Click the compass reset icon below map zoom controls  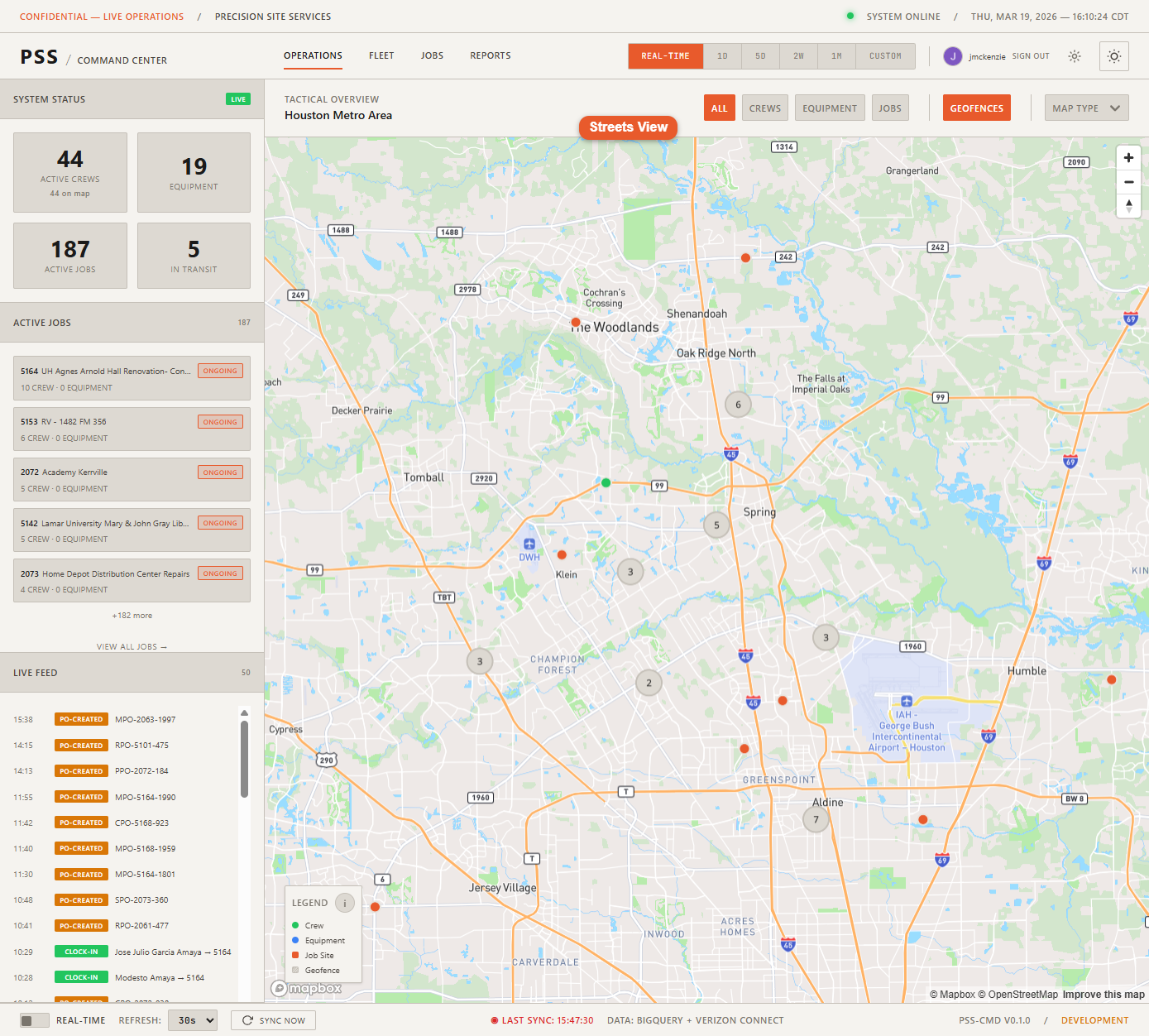point(1128,206)
